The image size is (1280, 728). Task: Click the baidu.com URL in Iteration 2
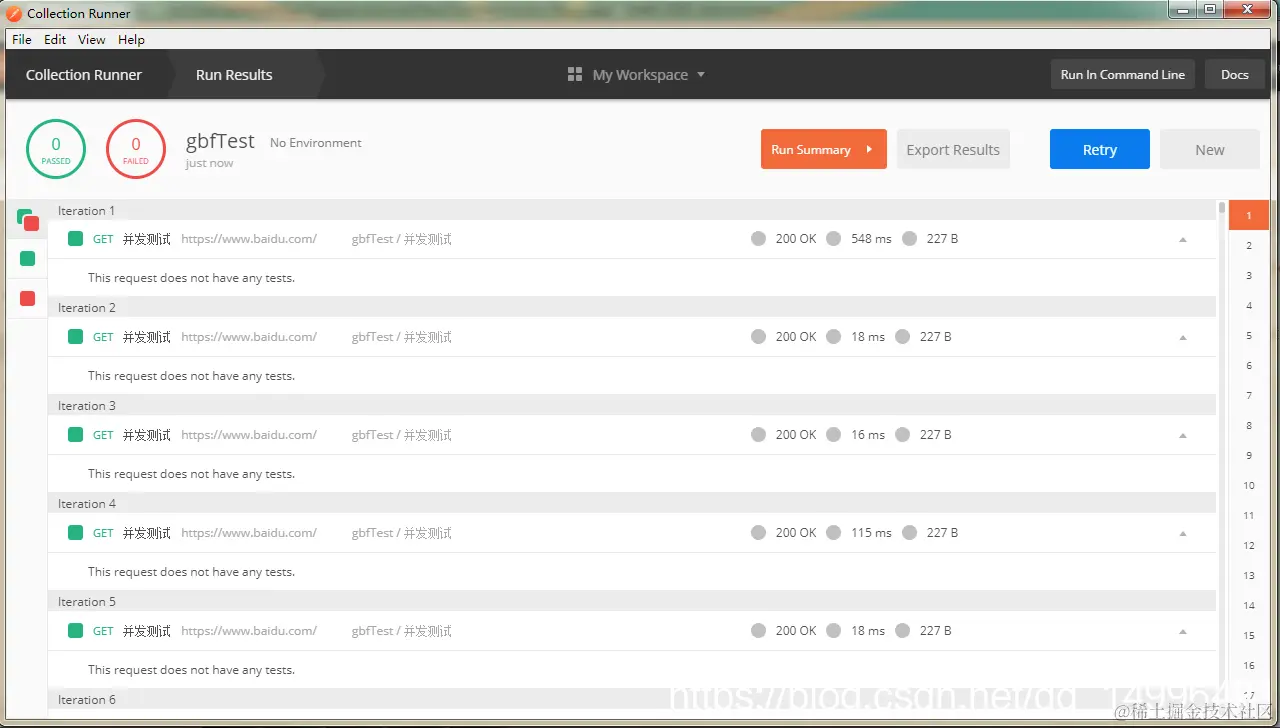click(249, 337)
